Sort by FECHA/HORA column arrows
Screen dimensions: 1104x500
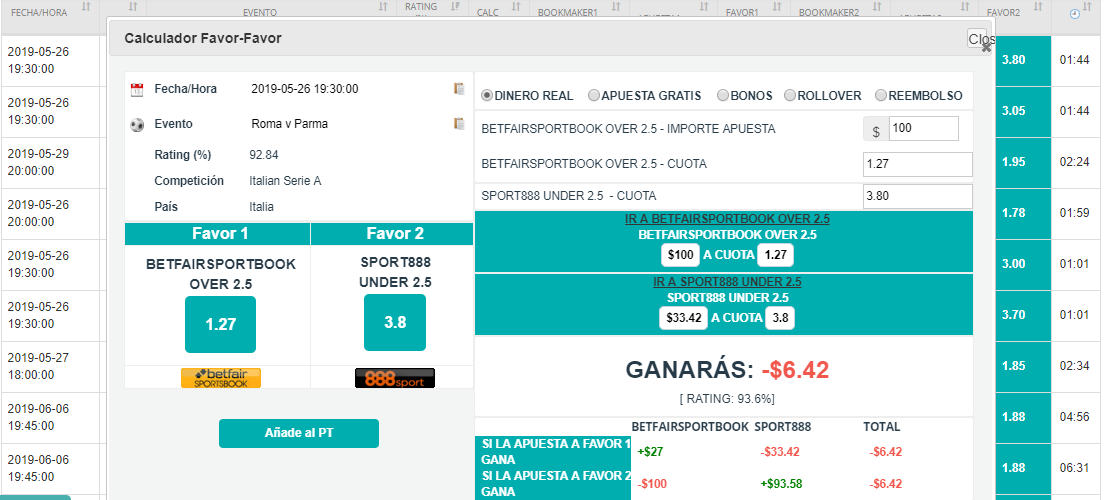(86, 7)
